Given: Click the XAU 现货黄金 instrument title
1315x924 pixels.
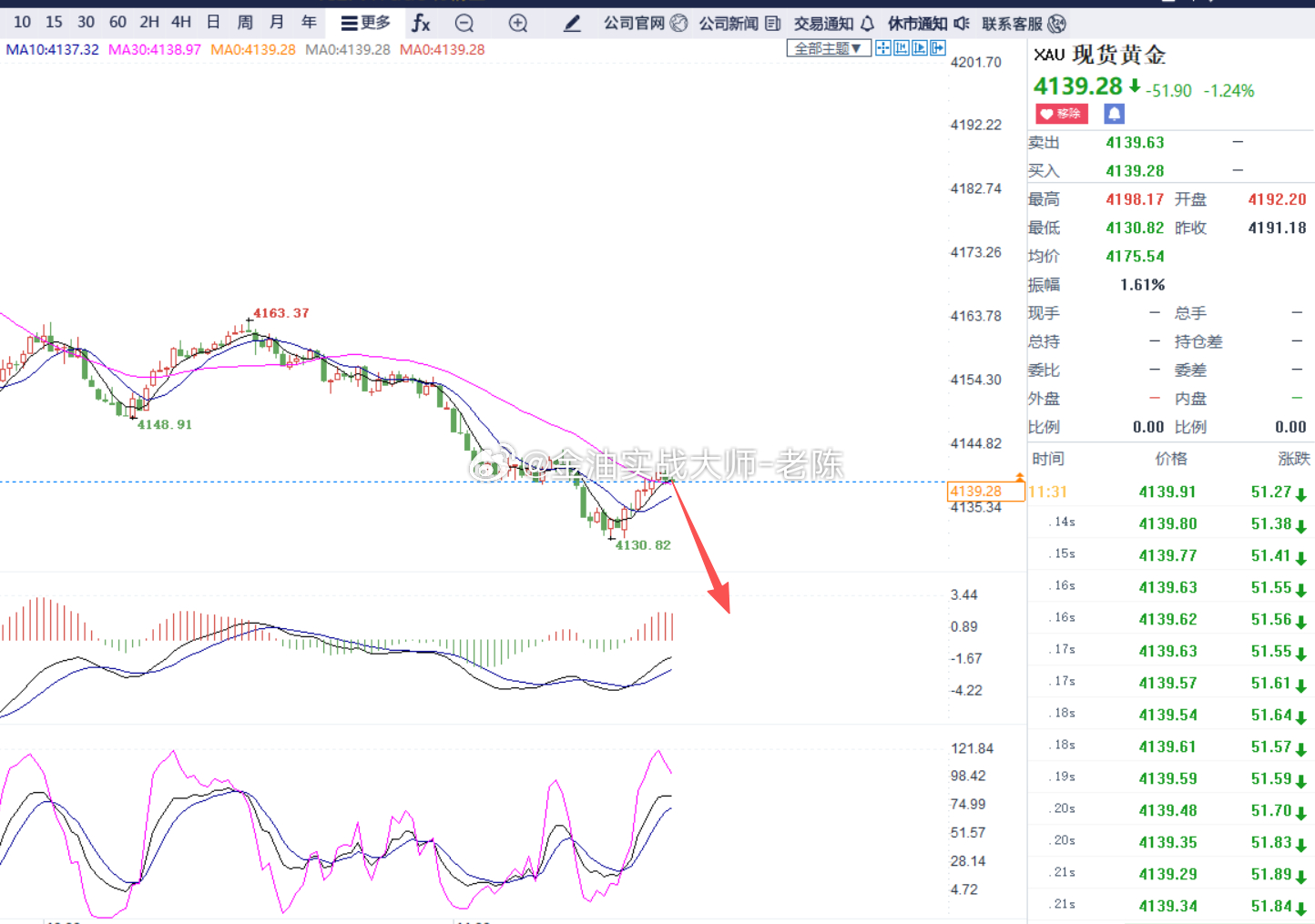Looking at the screenshot, I should [x=1099, y=56].
